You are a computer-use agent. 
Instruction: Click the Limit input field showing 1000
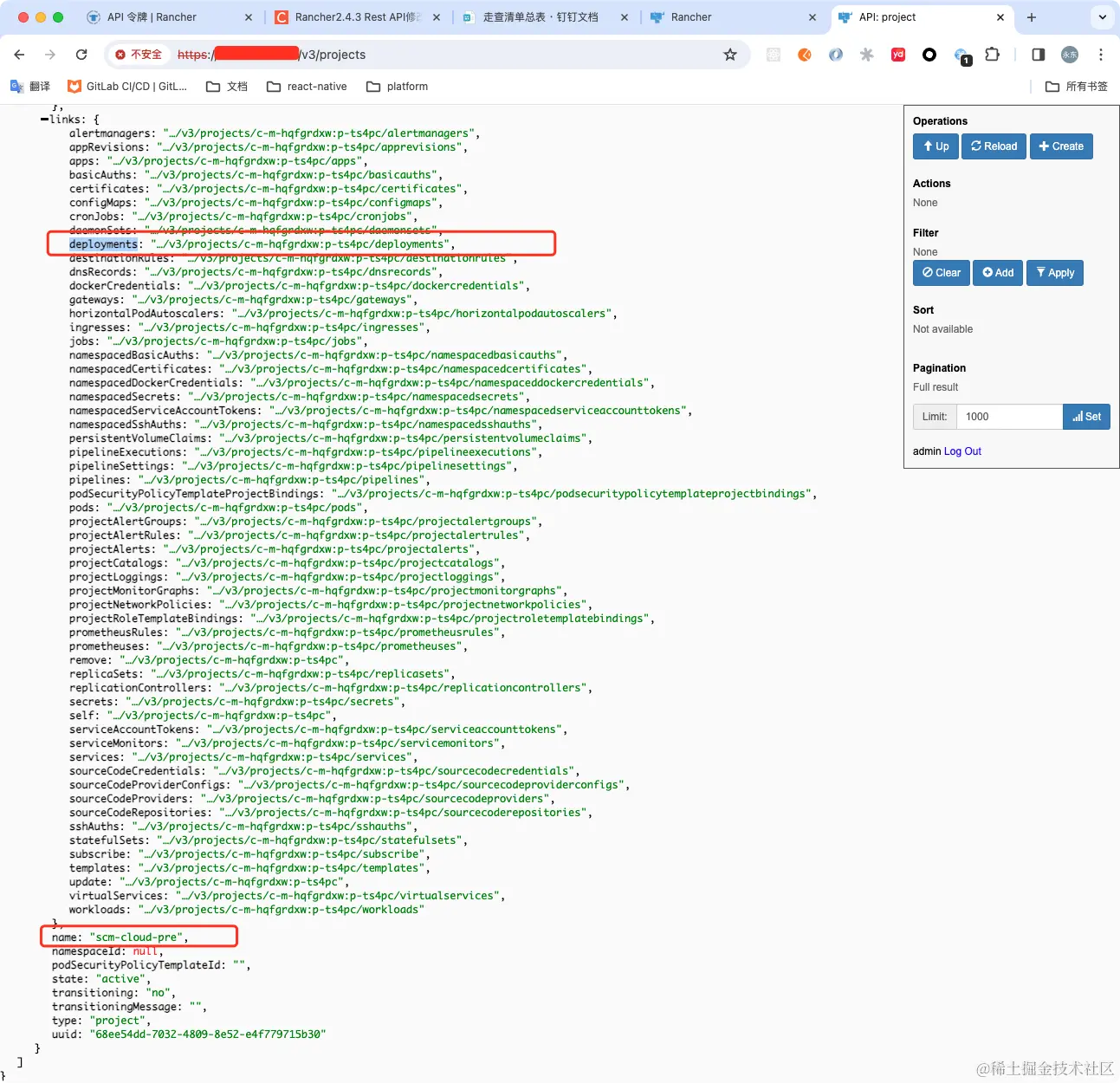(x=1009, y=417)
